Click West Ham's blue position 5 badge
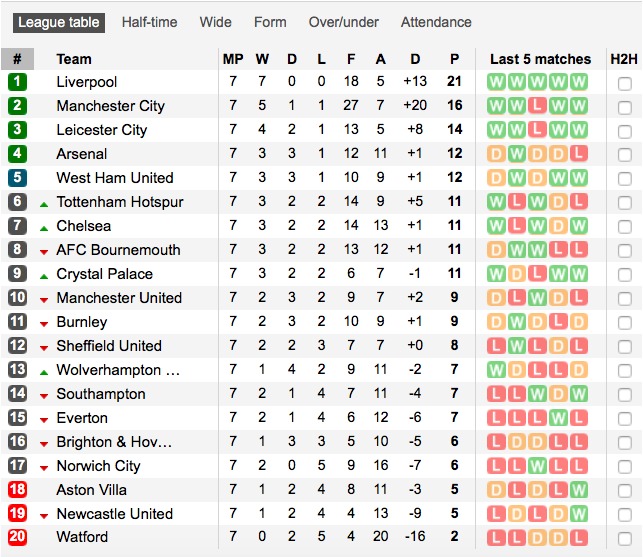The width and height of the screenshot is (643, 557). click(17, 178)
